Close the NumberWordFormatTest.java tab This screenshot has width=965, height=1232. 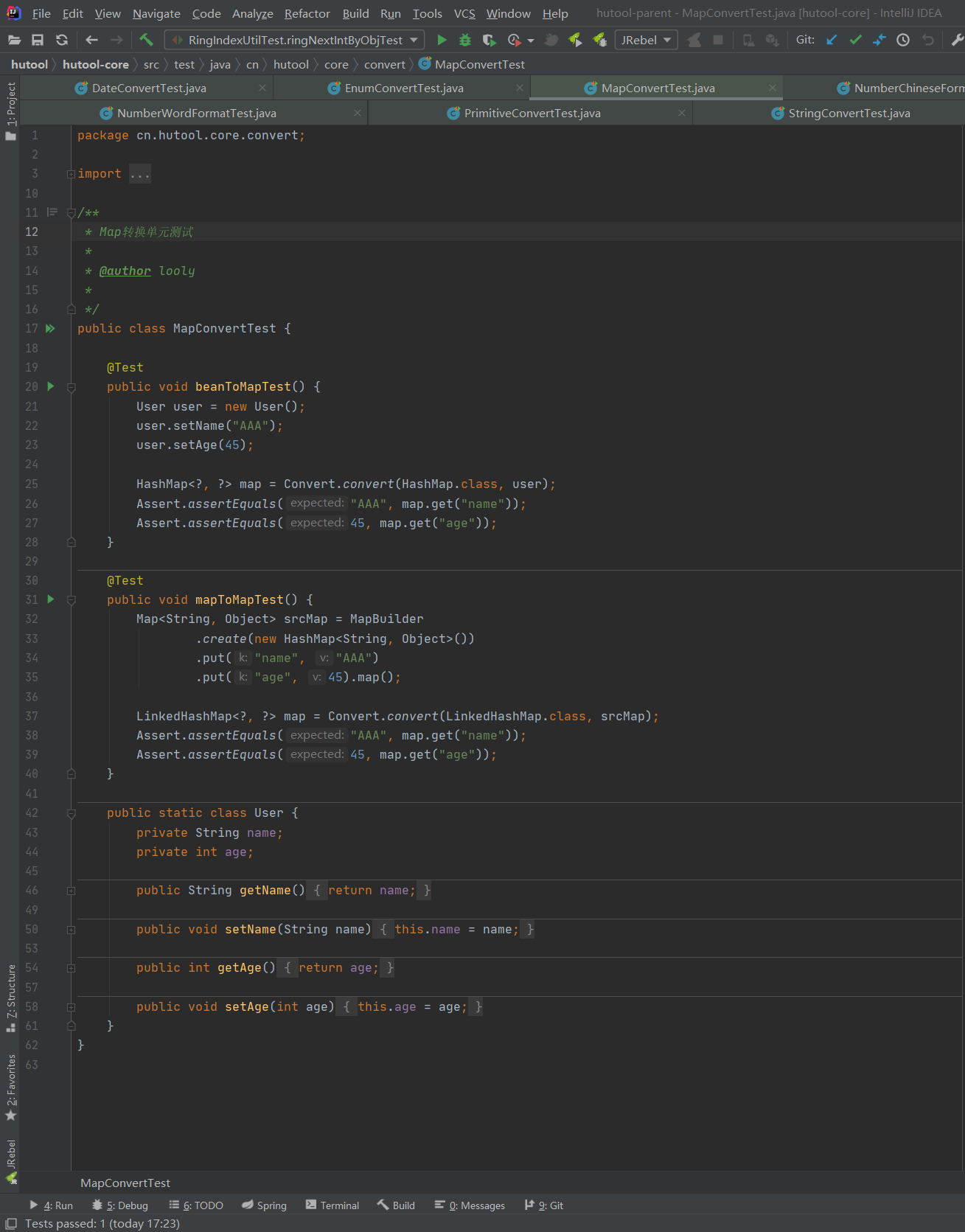tap(358, 113)
